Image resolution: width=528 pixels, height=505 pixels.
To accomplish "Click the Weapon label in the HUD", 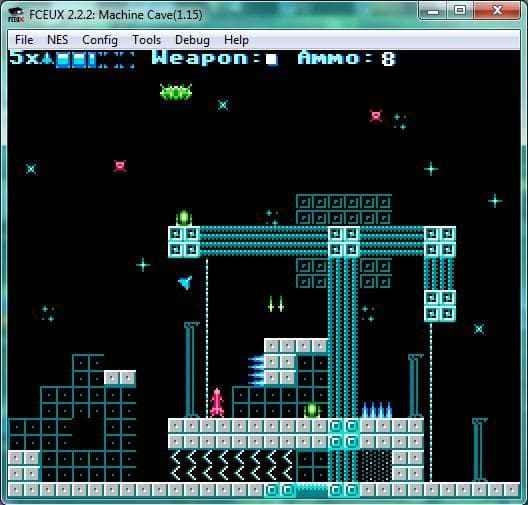I will pos(205,58).
